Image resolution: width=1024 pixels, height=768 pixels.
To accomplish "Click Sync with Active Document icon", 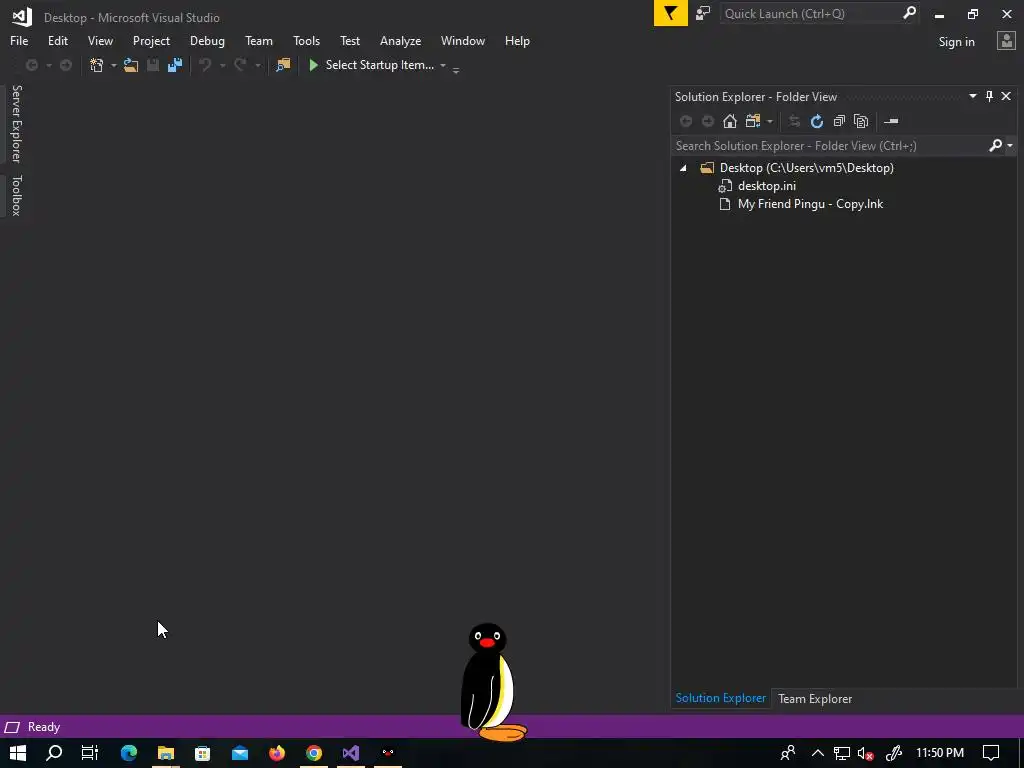I will coord(794,121).
